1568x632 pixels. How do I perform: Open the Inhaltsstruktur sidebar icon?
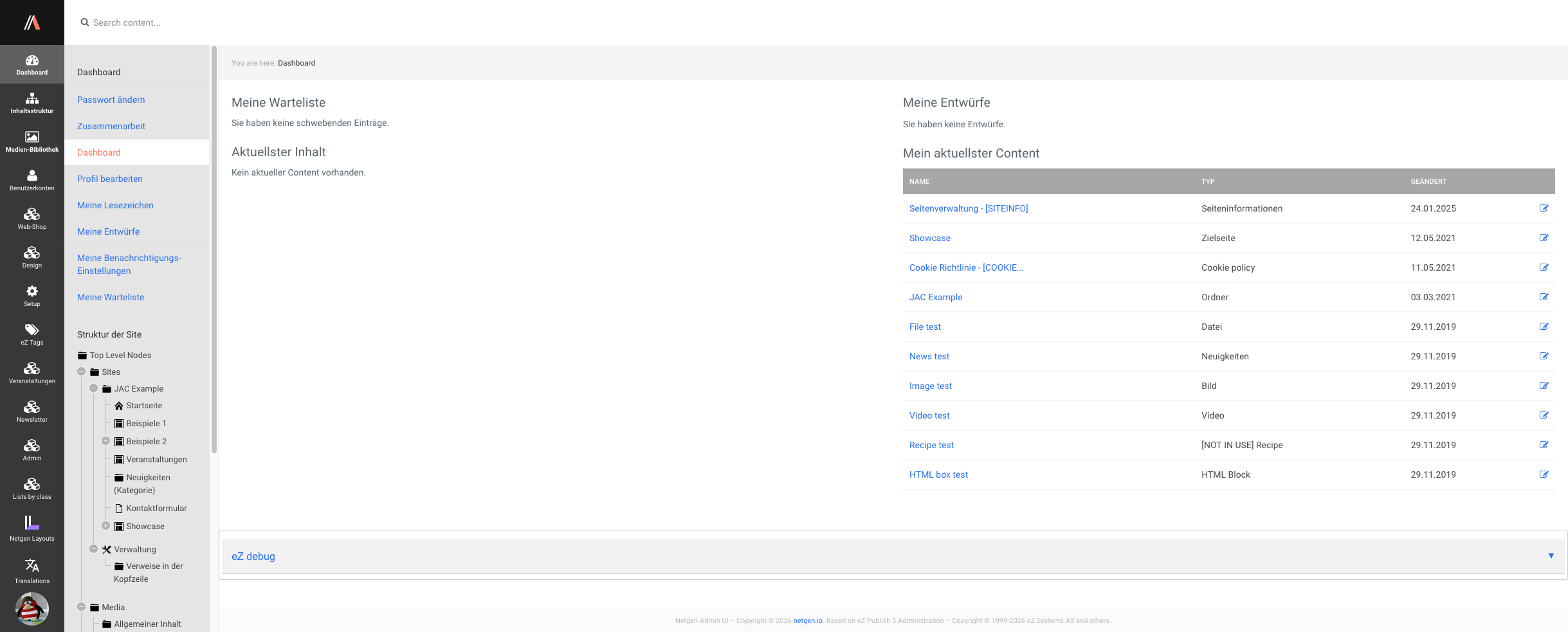tap(32, 103)
